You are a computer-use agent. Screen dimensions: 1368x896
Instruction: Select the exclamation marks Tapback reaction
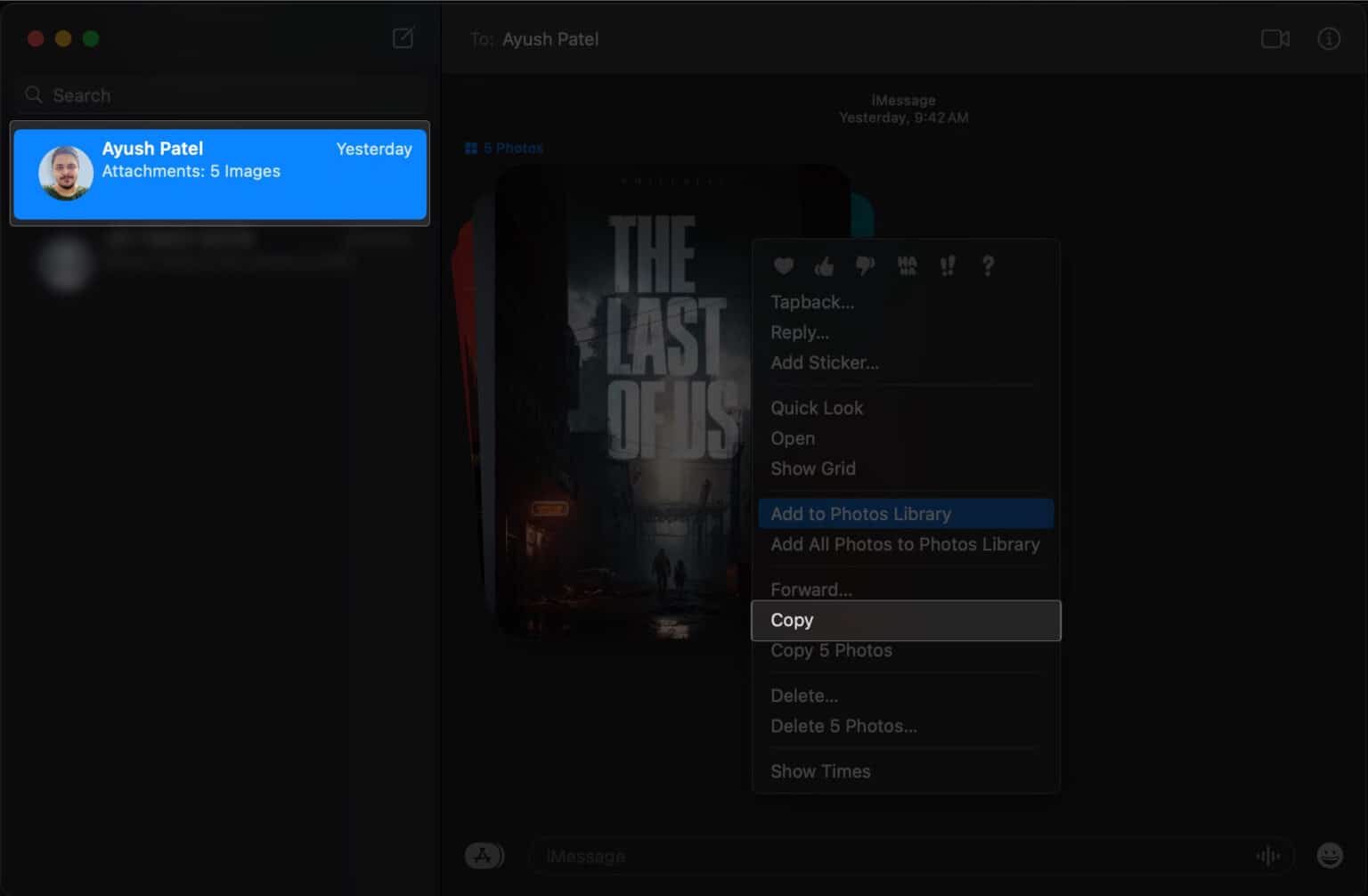pyautogui.click(x=947, y=265)
